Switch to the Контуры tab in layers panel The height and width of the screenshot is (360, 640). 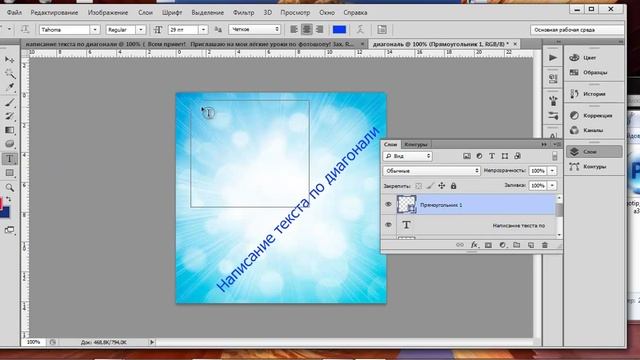point(416,144)
